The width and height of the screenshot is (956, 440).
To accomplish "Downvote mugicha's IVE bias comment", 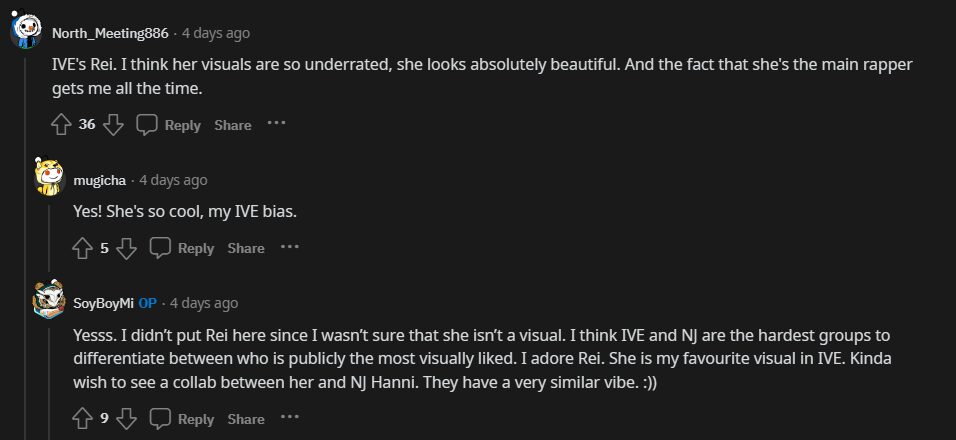I will coord(126,248).
